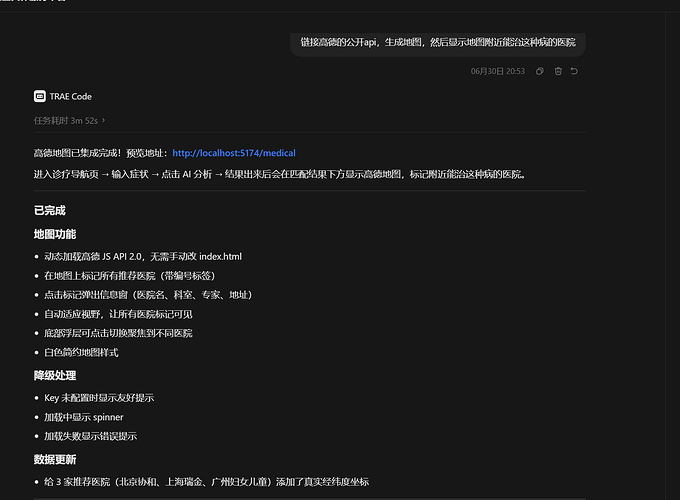Click the 已完成 heading
The width and height of the screenshot is (680, 500).
(x=50, y=211)
